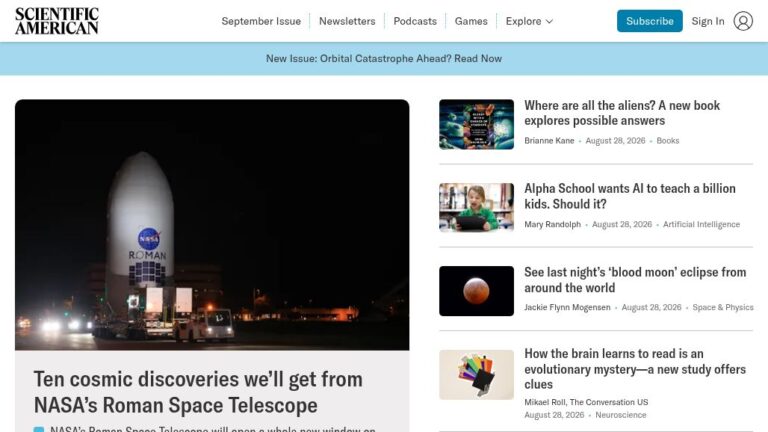The image size is (768, 432).
Task: Click author name Brianne Kane
Action: (x=549, y=141)
